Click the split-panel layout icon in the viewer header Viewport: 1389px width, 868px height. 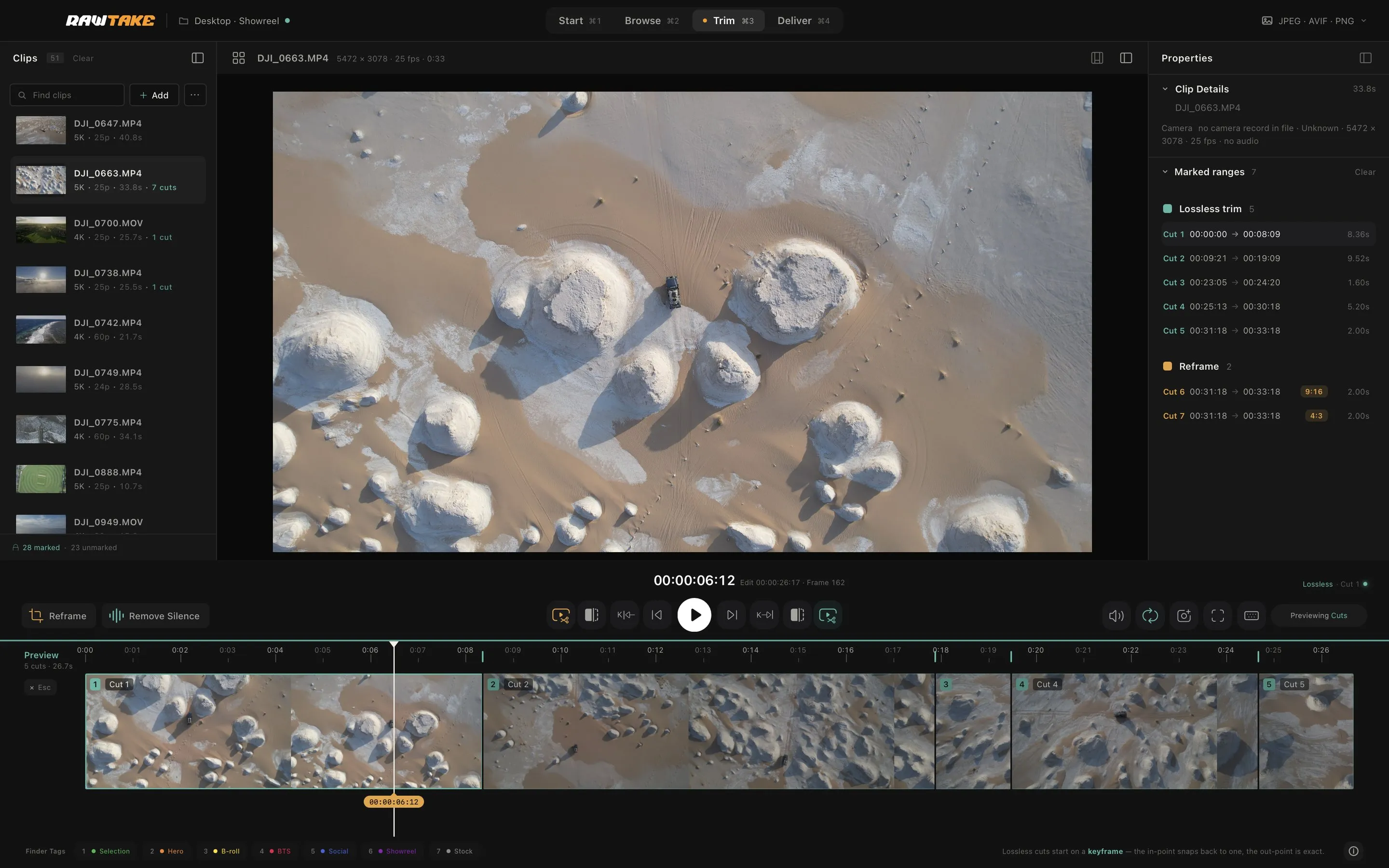(1126, 58)
